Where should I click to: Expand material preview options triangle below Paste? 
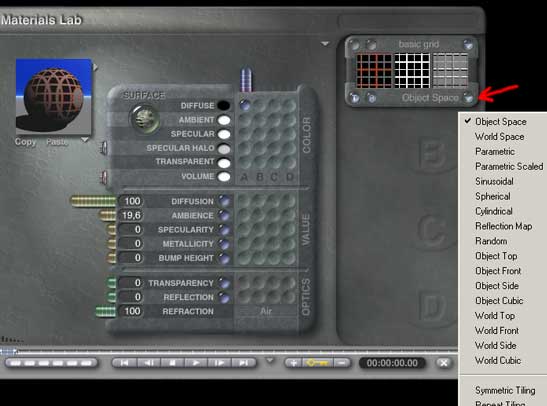(85, 140)
